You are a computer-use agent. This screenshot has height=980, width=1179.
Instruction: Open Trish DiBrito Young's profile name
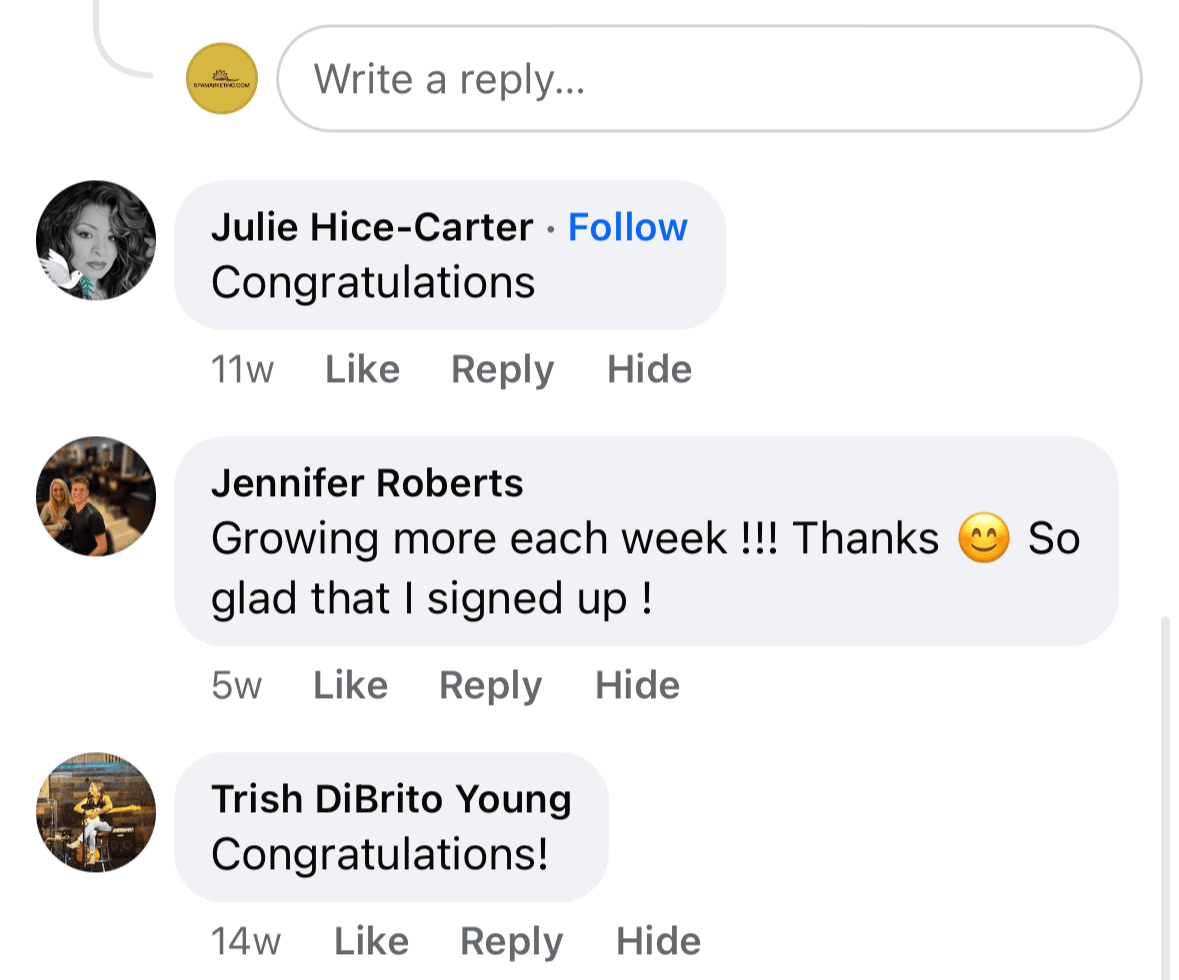(391, 799)
